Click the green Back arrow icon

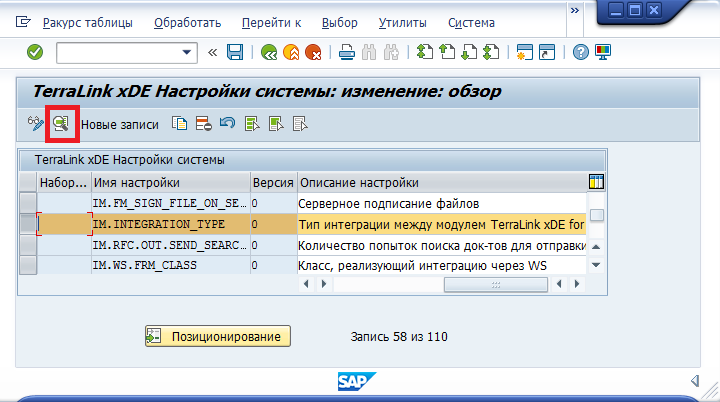(269, 52)
